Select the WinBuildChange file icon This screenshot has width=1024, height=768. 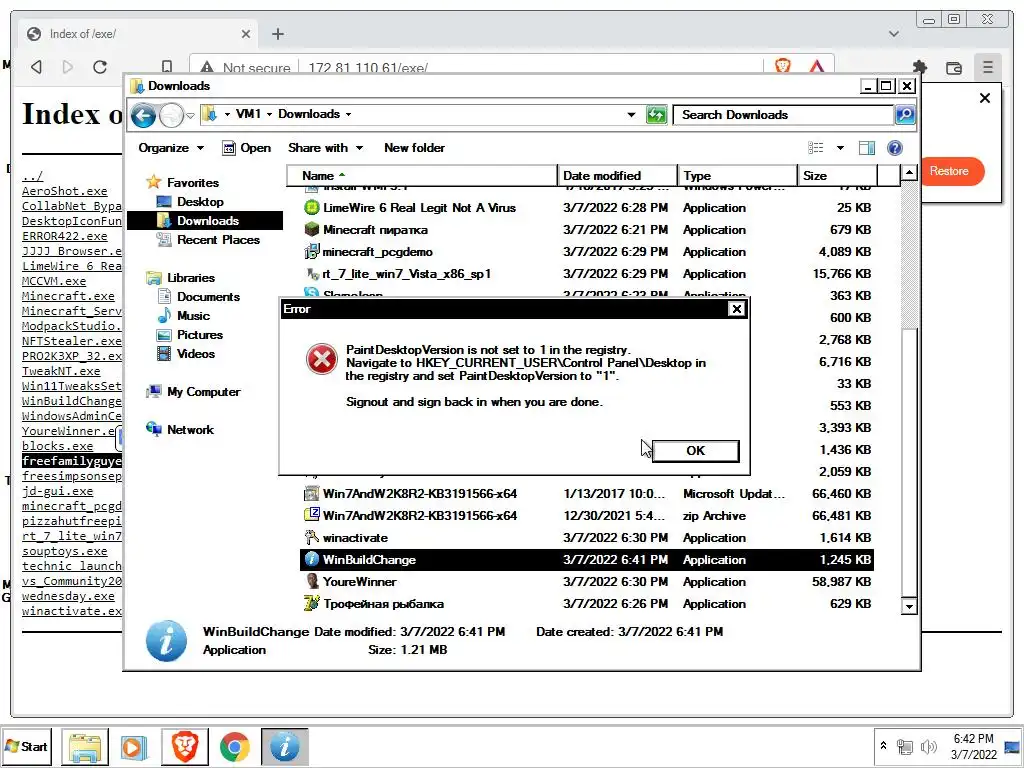click(312, 560)
